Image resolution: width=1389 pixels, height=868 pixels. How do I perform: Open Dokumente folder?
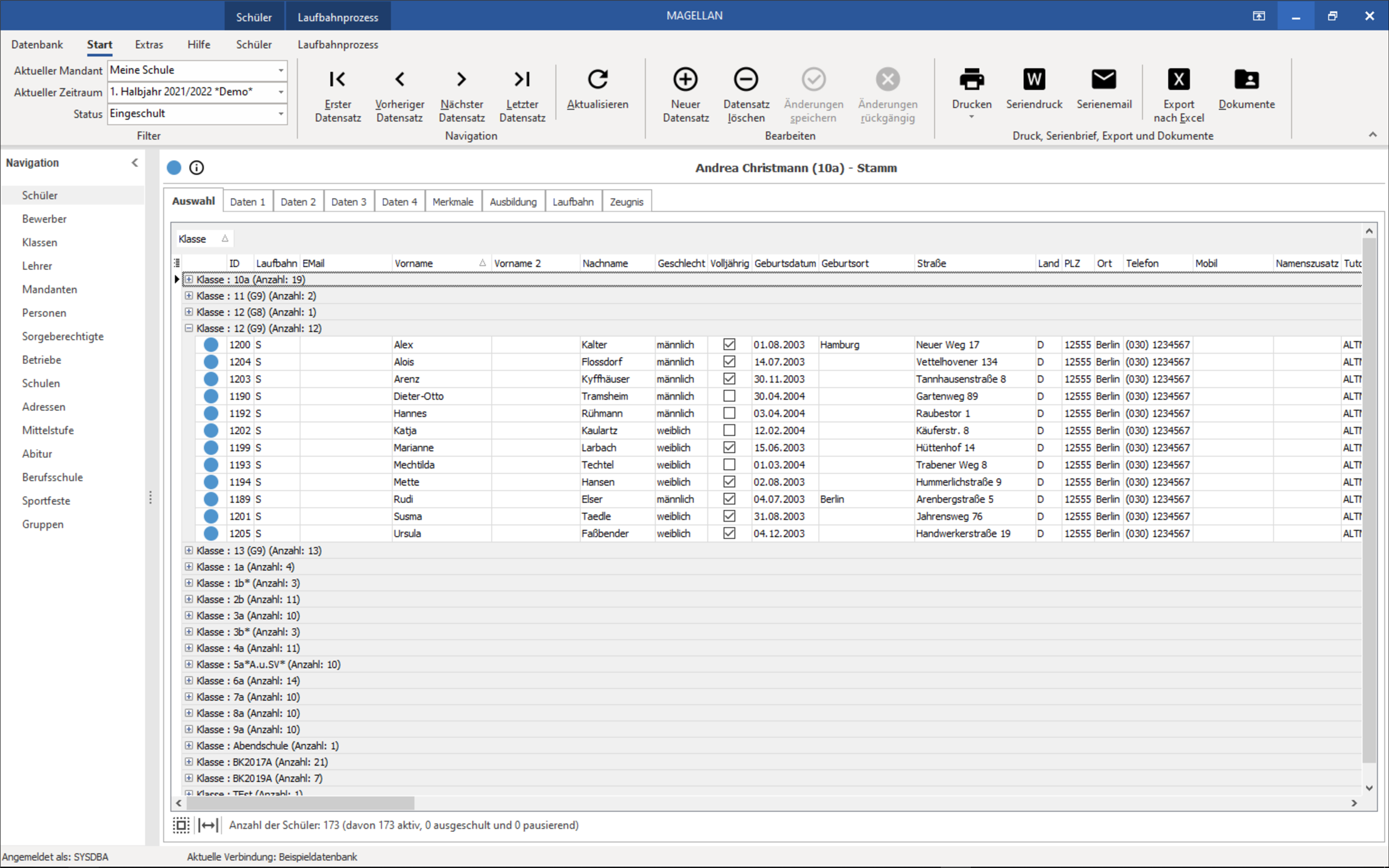[x=1246, y=89]
